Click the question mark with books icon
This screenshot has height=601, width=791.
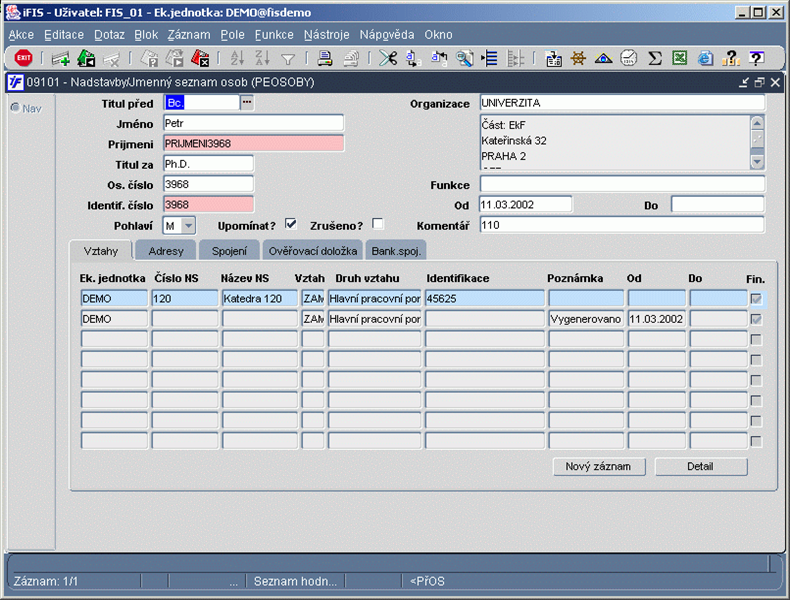click(x=730, y=59)
